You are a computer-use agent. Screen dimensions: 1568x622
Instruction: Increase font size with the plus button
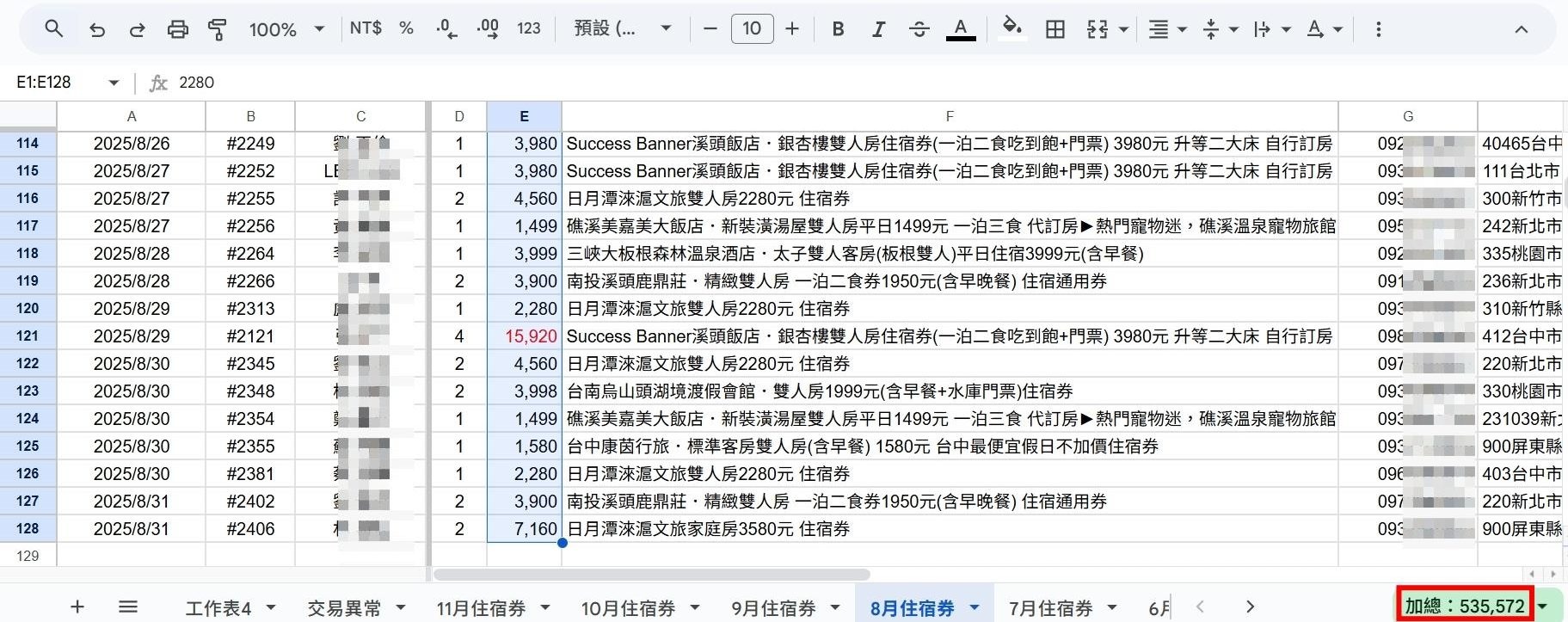point(792,29)
